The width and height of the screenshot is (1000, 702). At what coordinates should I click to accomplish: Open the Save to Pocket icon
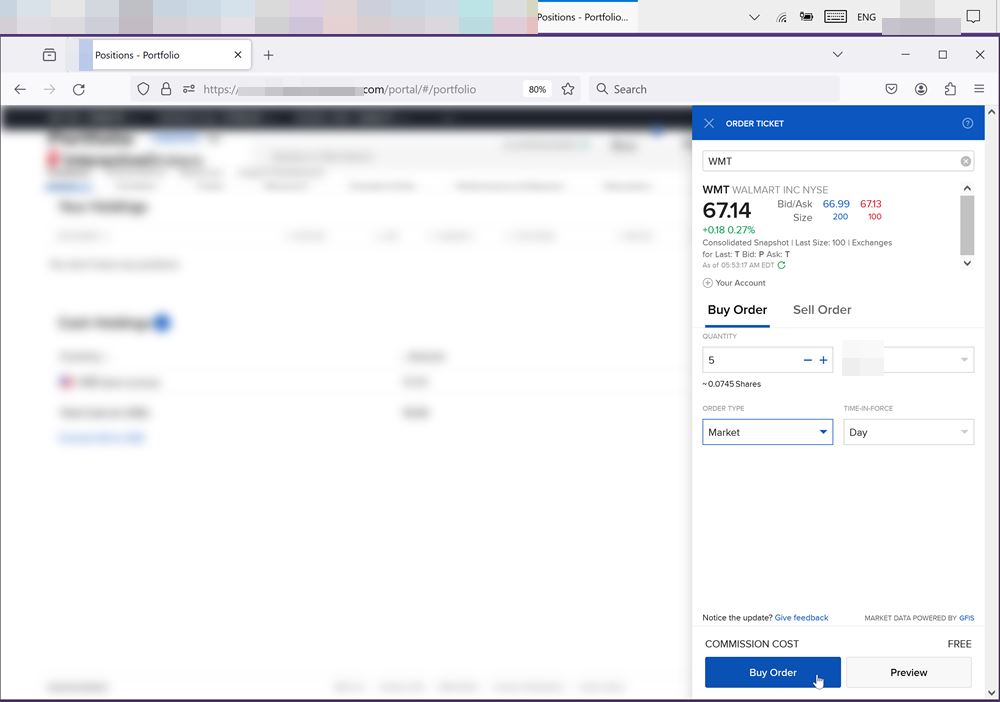click(892, 89)
